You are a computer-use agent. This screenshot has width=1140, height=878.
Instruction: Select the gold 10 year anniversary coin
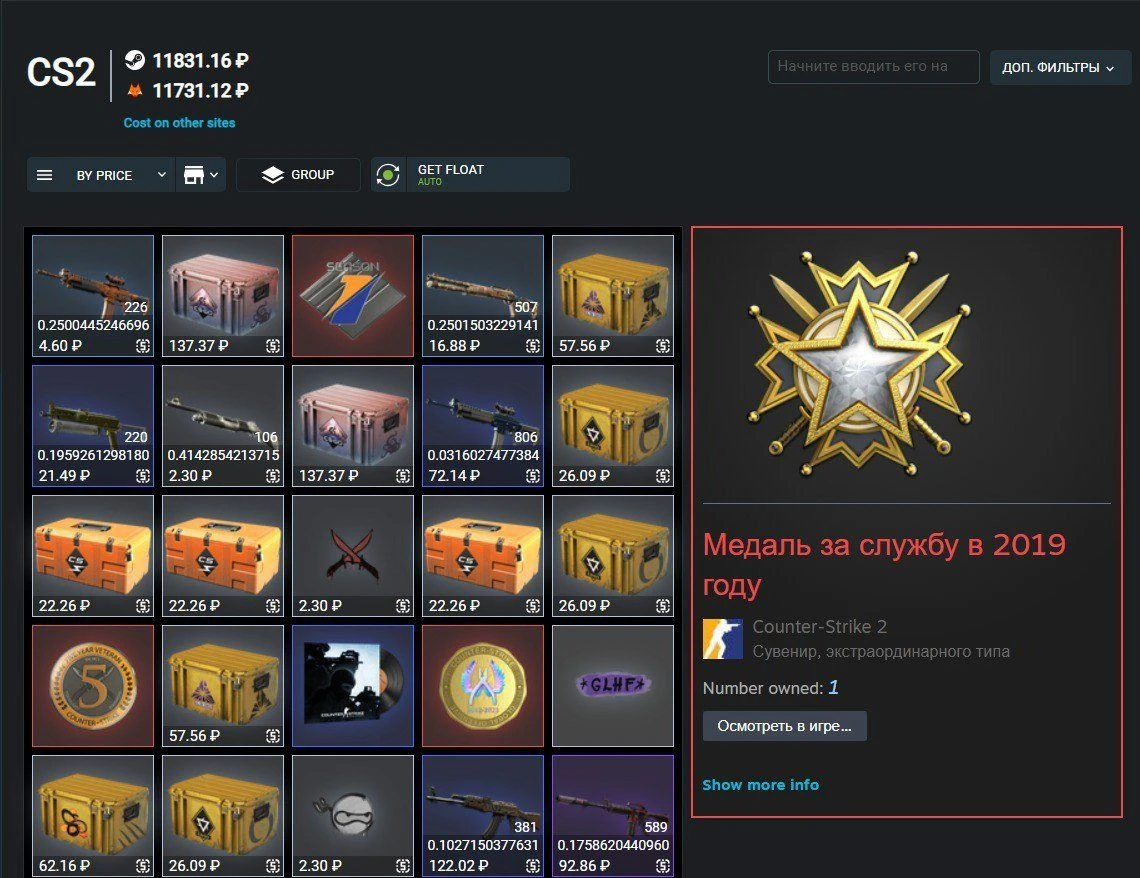pos(483,686)
